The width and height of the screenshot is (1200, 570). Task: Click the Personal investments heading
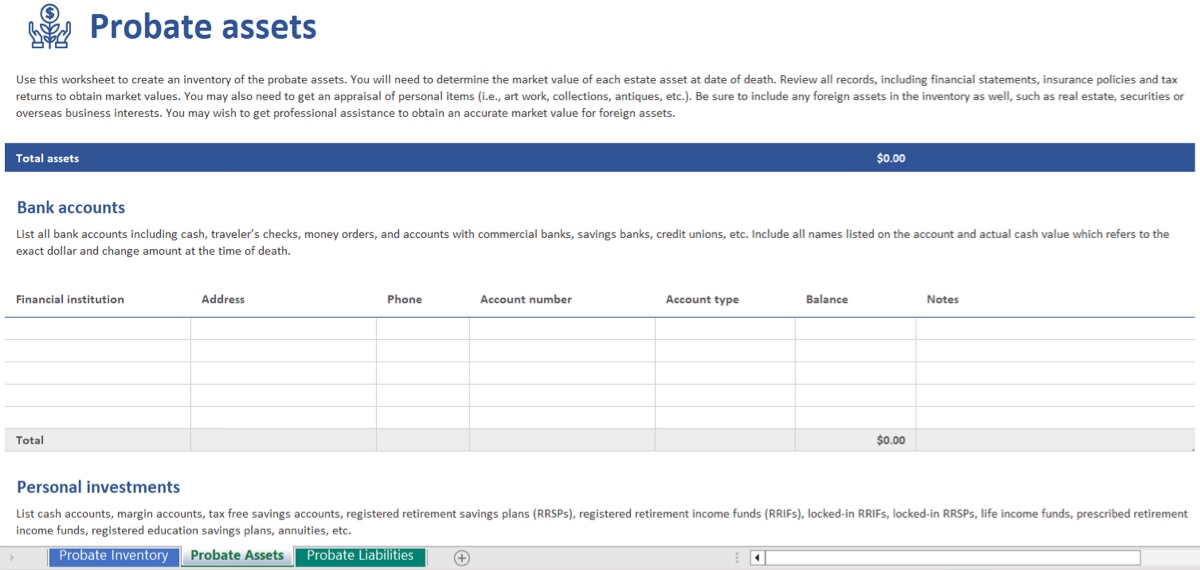(98, 488)
